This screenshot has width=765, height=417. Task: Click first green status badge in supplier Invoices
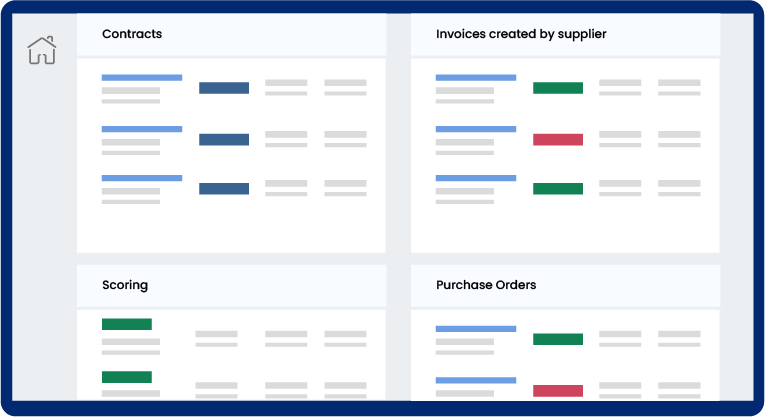558,88
